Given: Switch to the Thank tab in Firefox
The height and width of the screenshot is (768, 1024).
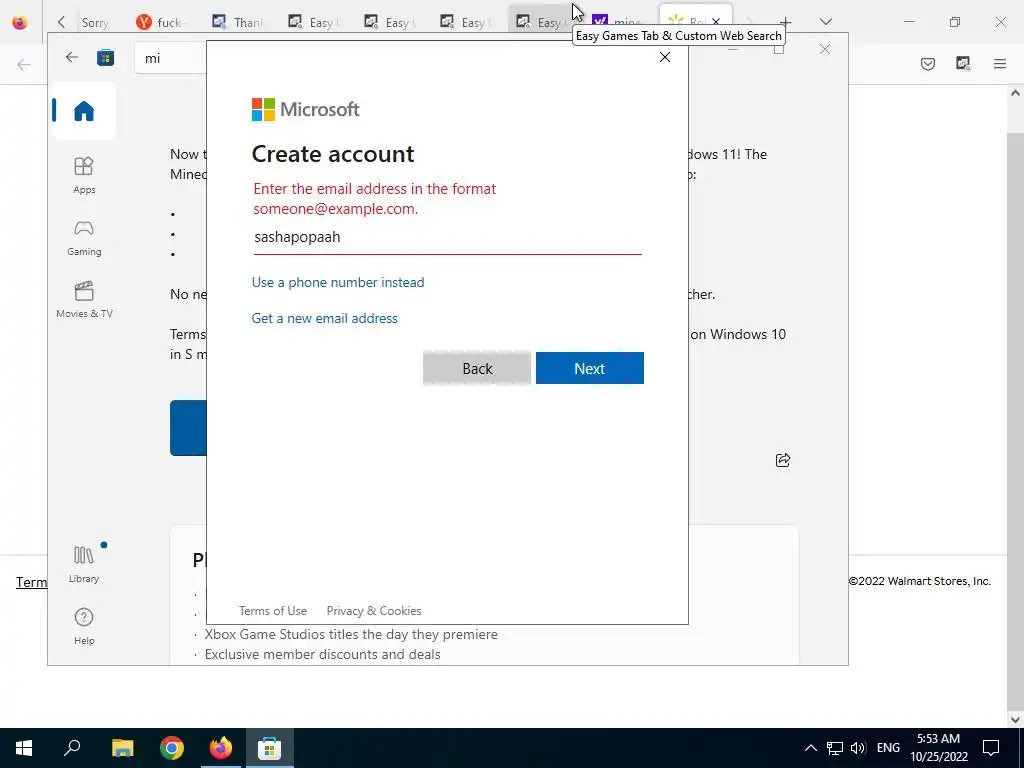Looking at the screenshot, I should 238,22.
